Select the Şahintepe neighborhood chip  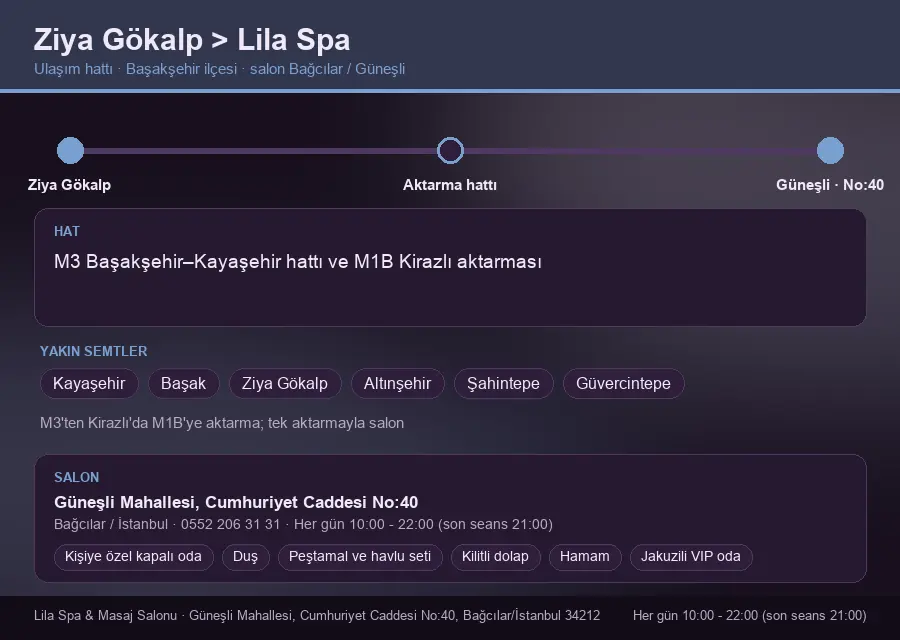tap(503, 383)
